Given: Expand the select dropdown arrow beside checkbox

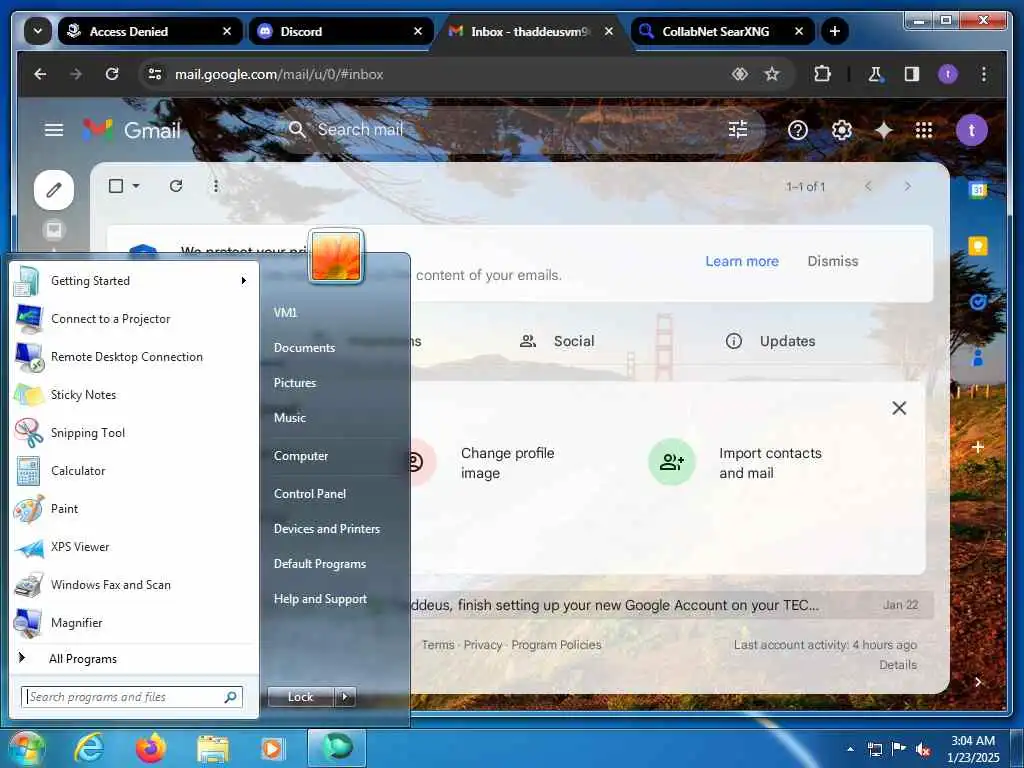Looking at the screenshot, I should point(136,186).
